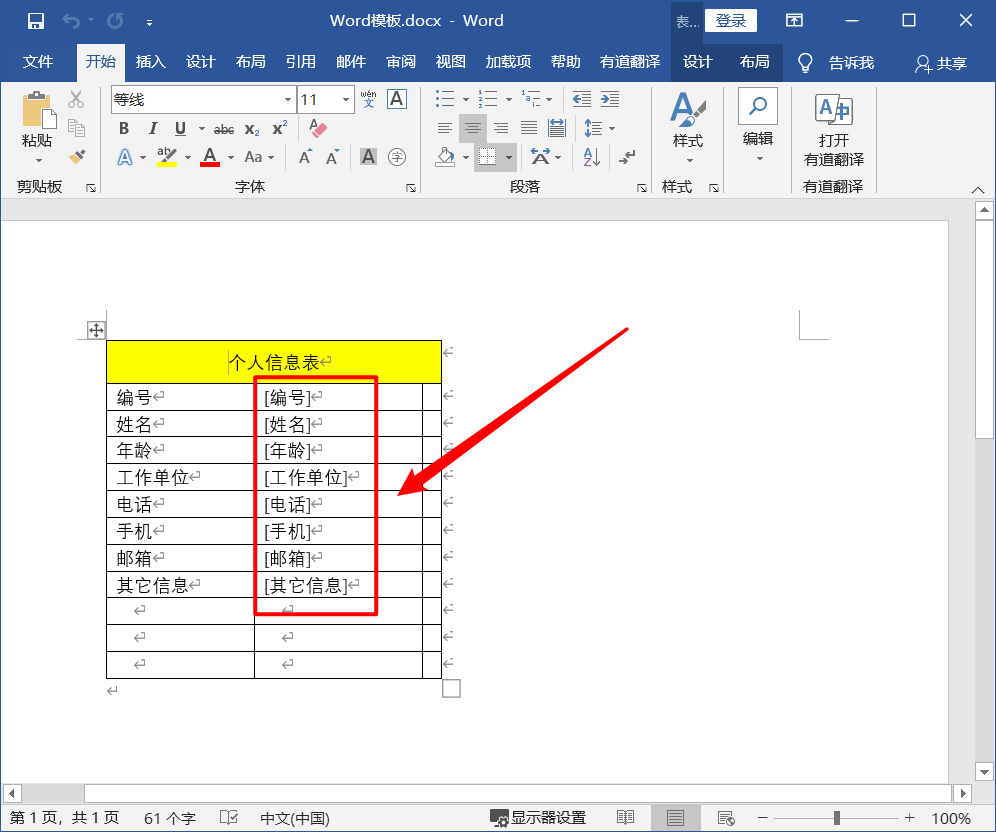Switch to the 插入 ribbon tab
This screenshot has width=996, height=832.
tap(150, 62)
